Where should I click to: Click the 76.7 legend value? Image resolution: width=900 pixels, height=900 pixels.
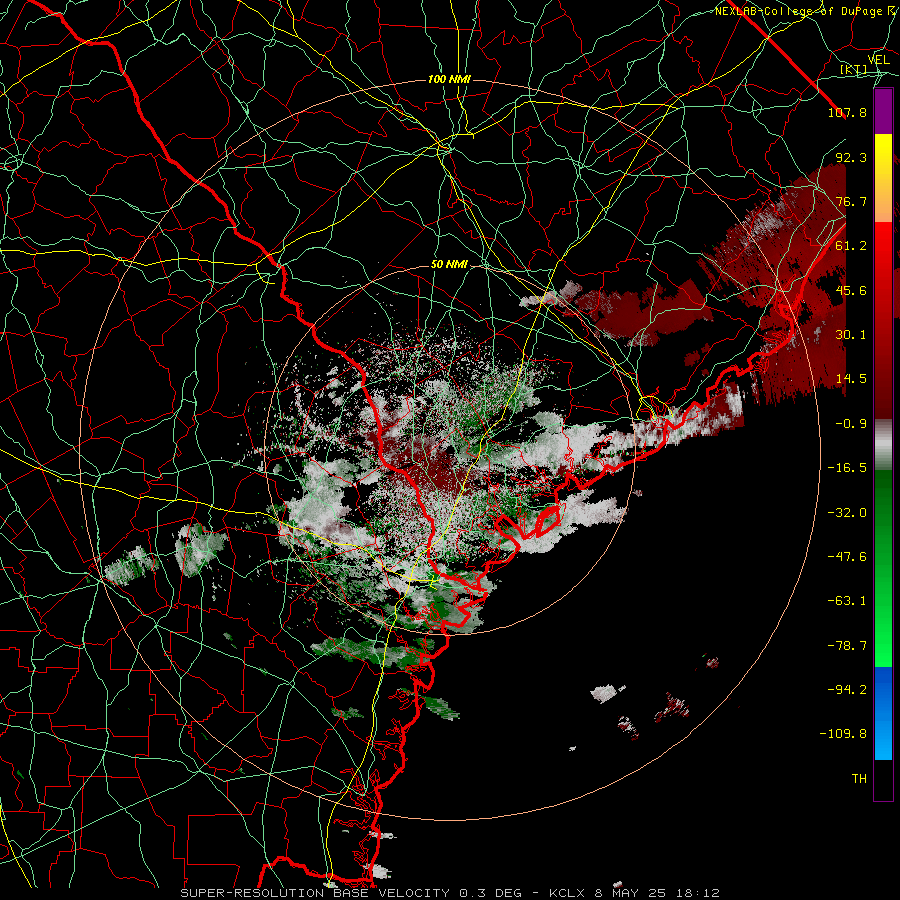click(x=851, y=201)
